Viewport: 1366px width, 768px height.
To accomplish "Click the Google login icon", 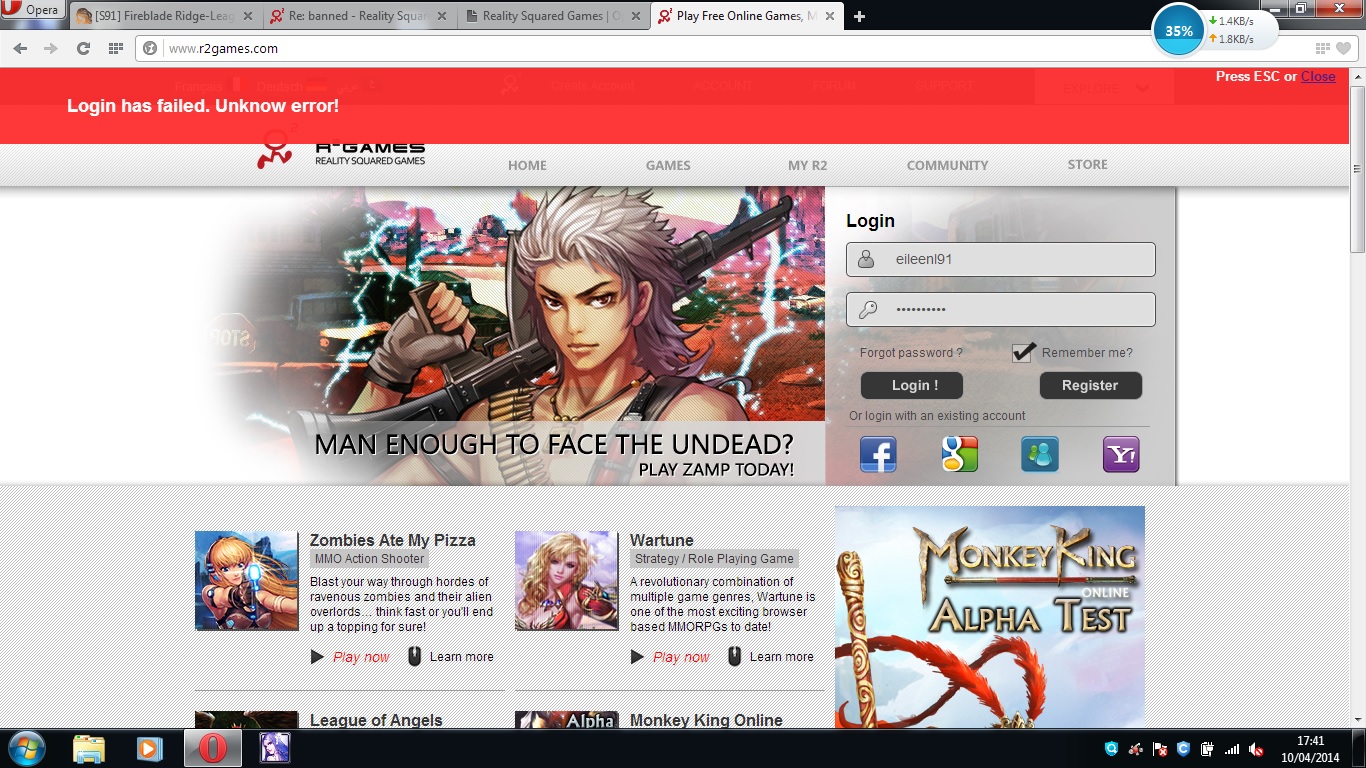I will click(x=959, y=455).
